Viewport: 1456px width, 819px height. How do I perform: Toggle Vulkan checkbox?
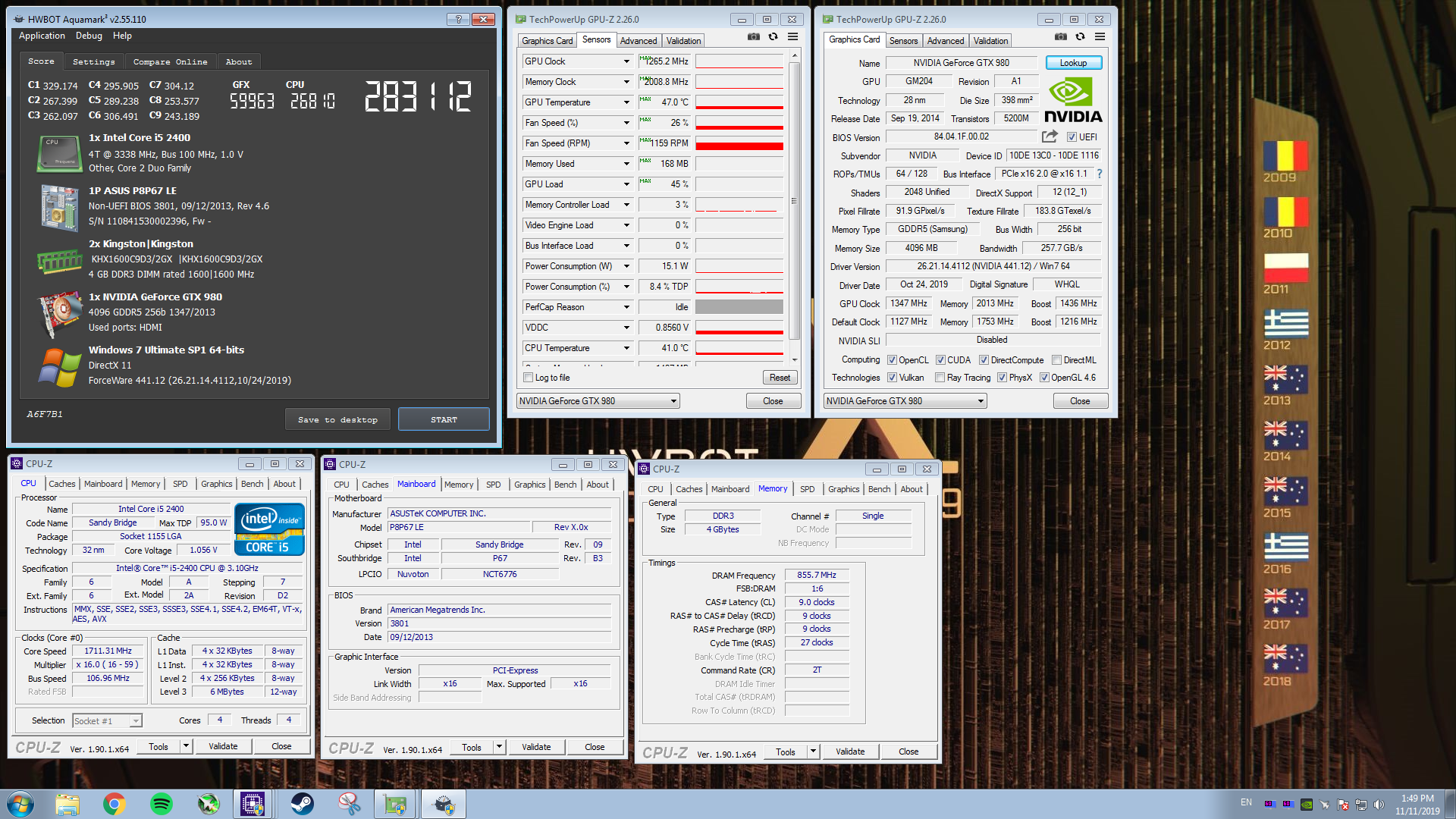[x=892, y=378]
